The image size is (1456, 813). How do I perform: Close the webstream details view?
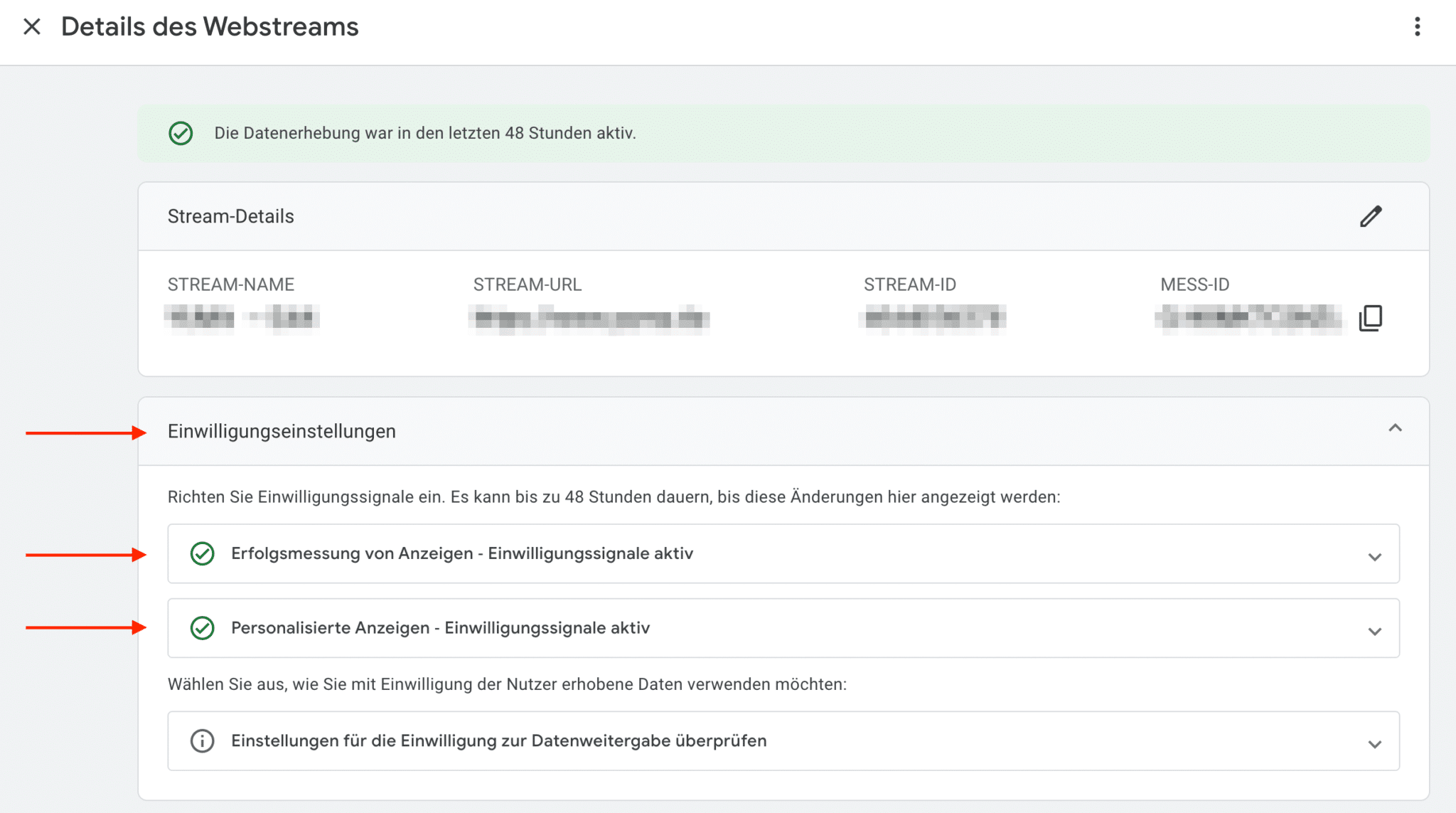pyautogui.click(x=32, y=26)
